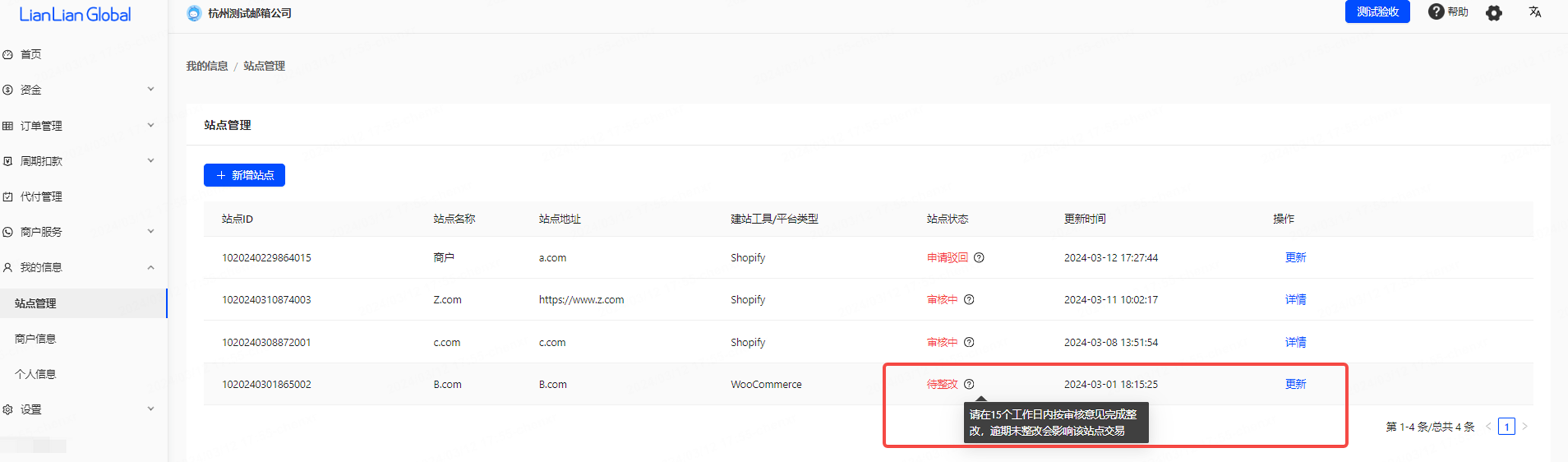Open the 帮助 help icon

click(x=1436, y=12)
